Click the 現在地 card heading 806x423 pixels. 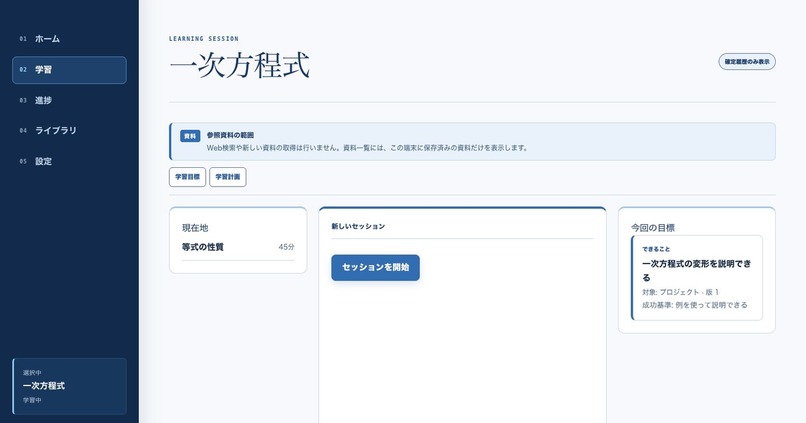[195, 228]
